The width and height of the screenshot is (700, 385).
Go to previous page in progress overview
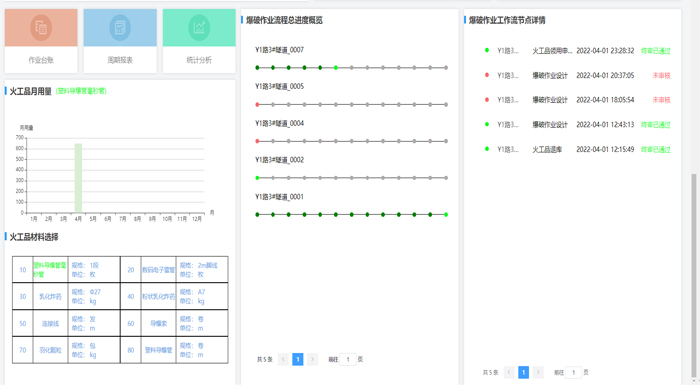pyautogui.click(x=283, y=360)
